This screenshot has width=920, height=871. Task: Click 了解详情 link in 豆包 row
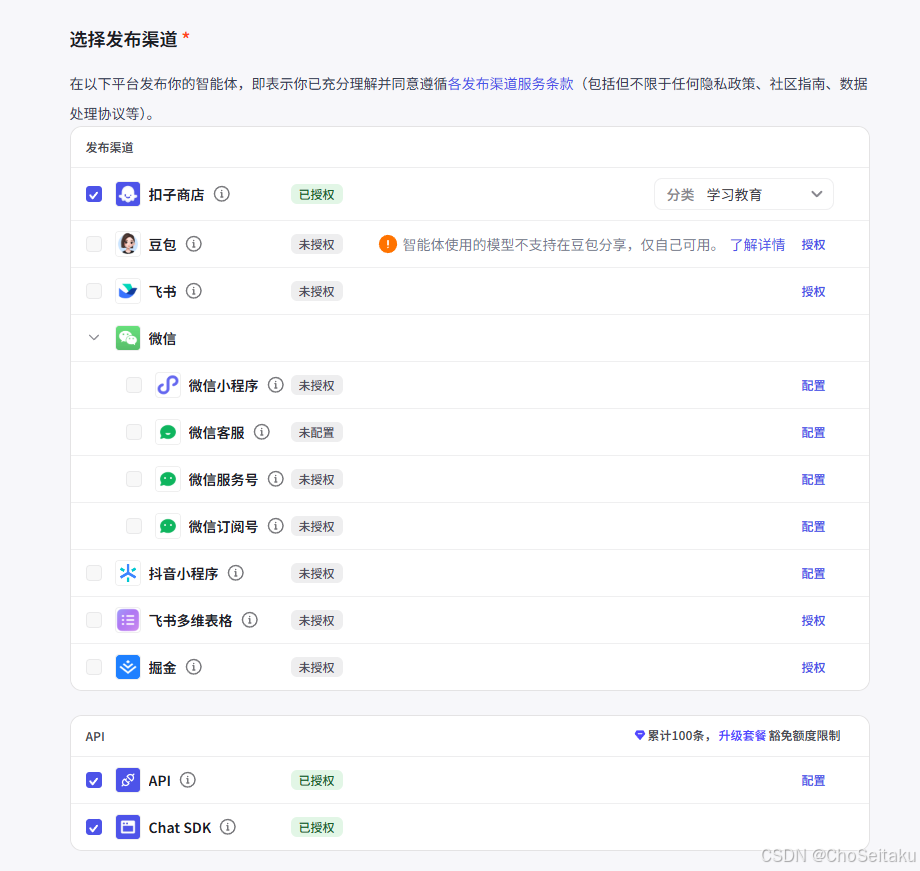click(x=757, y=245)
